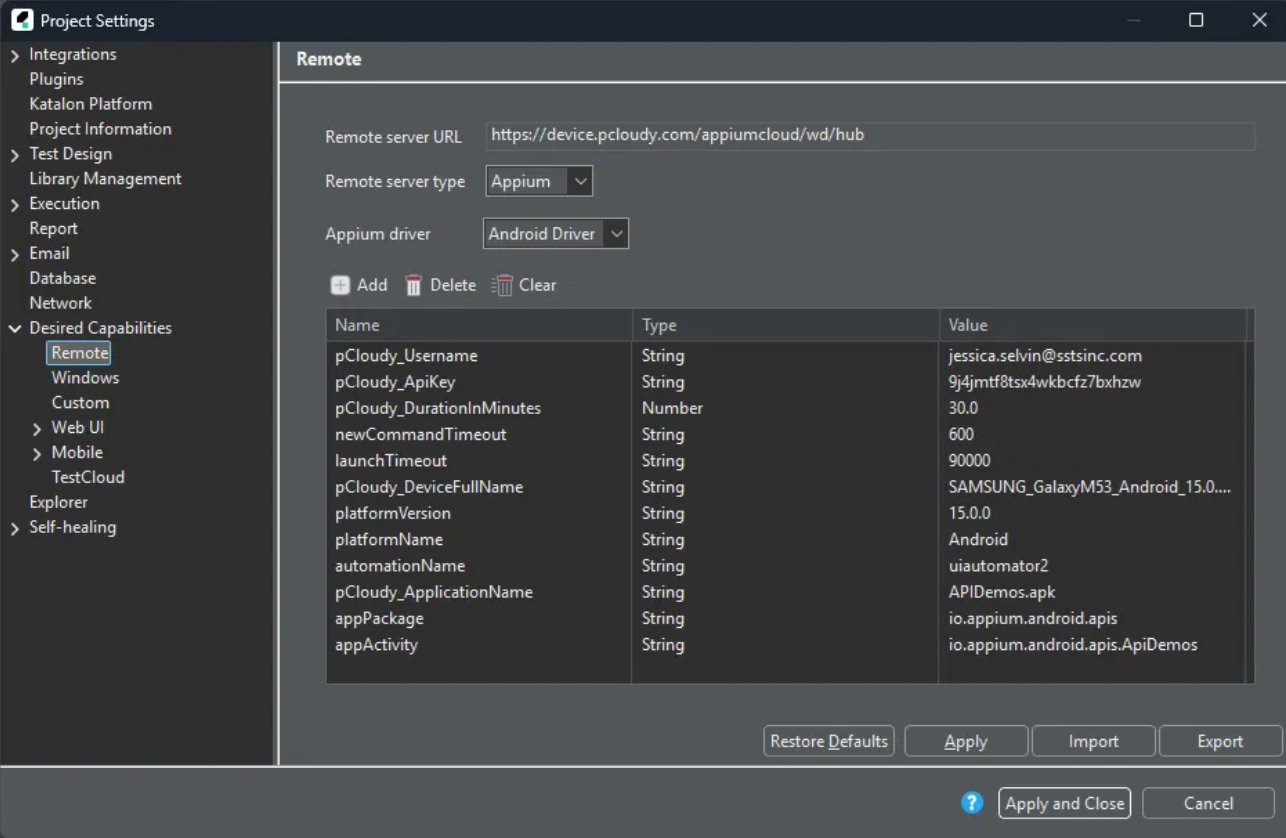Click the io.appium.android.apis.ApiDemos value
The height and width of the screenshot is (838, 1286).
pyautogui.click(x=1073, y=645)
